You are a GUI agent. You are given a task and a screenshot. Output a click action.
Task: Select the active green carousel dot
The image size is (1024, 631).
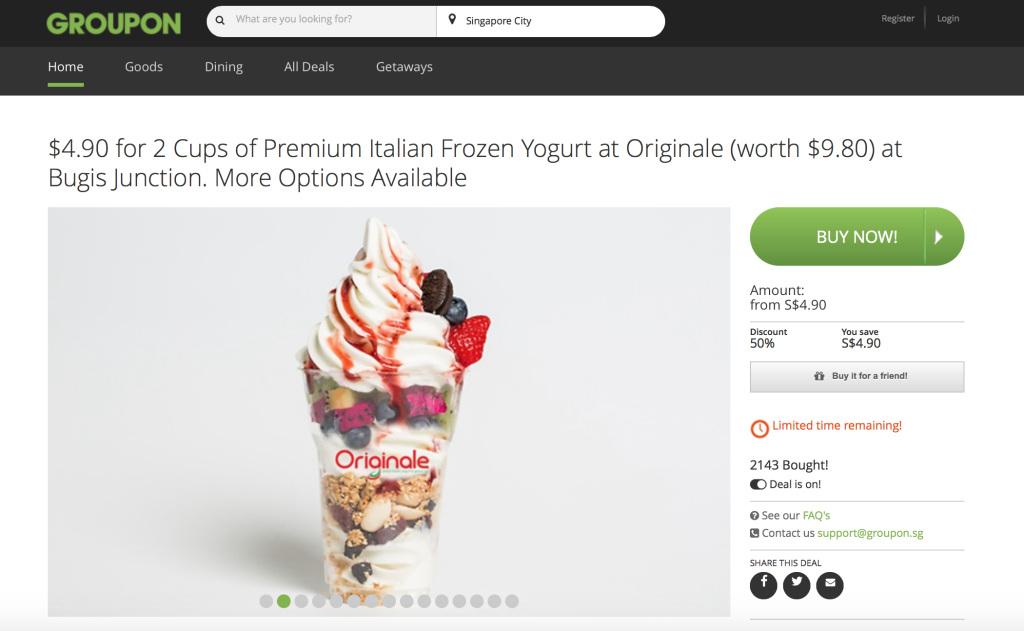click(x=283, y=601)
